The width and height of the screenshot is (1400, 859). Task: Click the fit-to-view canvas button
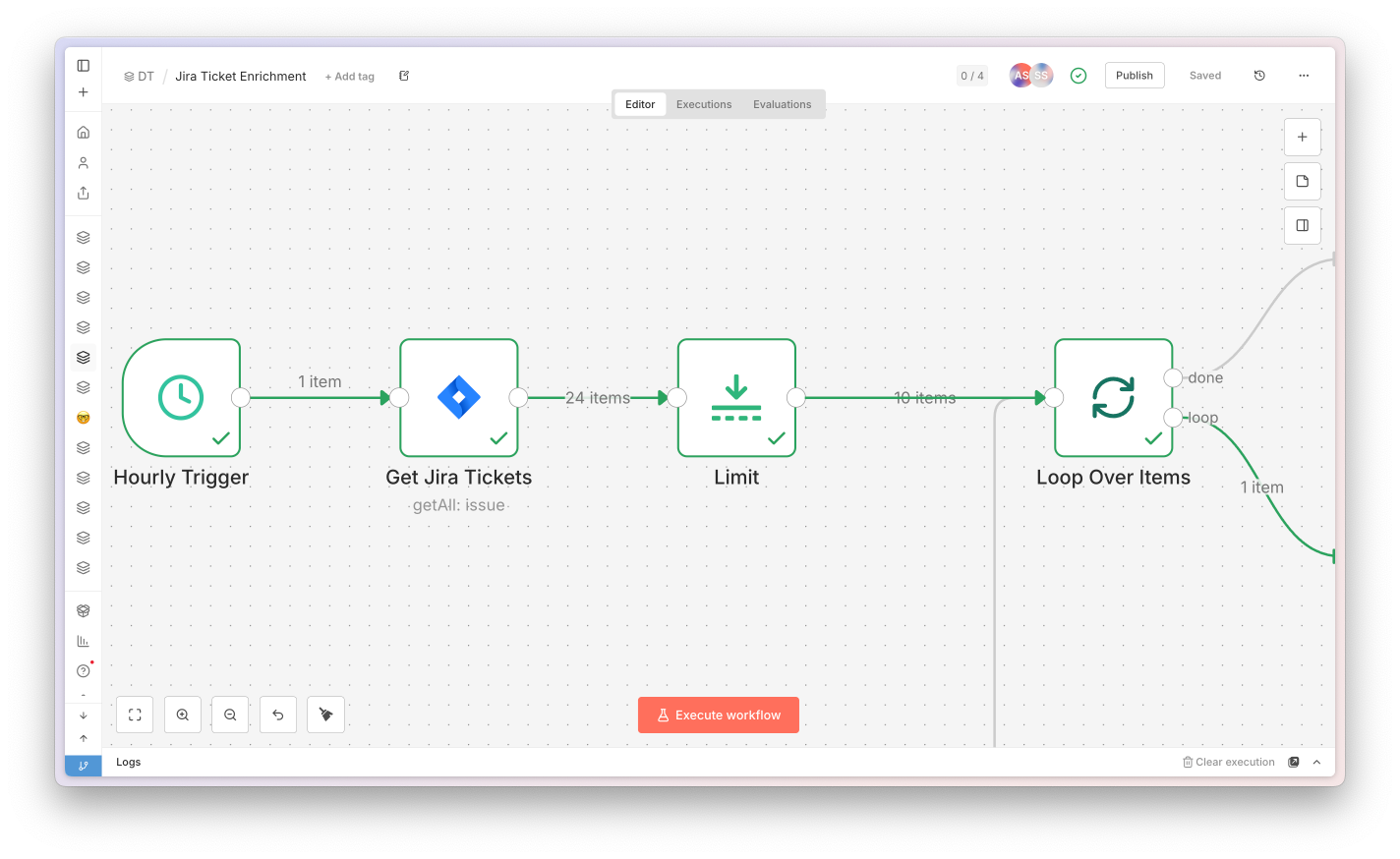pyautogui.click(x=135, y=715)
